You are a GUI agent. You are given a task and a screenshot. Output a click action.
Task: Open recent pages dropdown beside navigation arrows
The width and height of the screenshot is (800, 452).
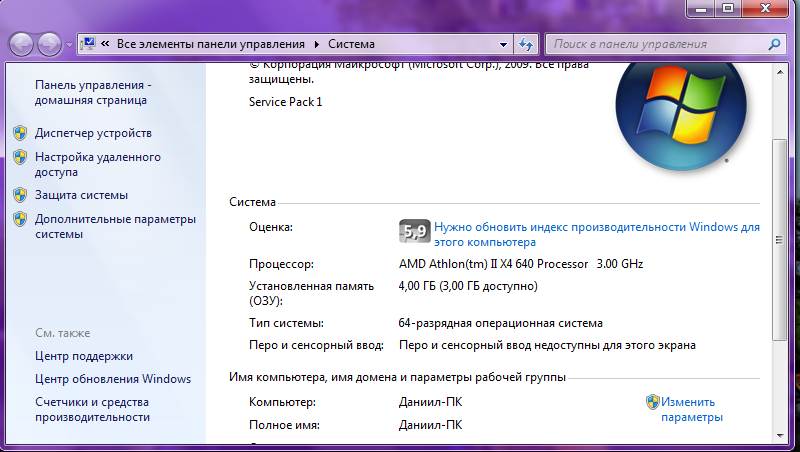click(69, 45)
